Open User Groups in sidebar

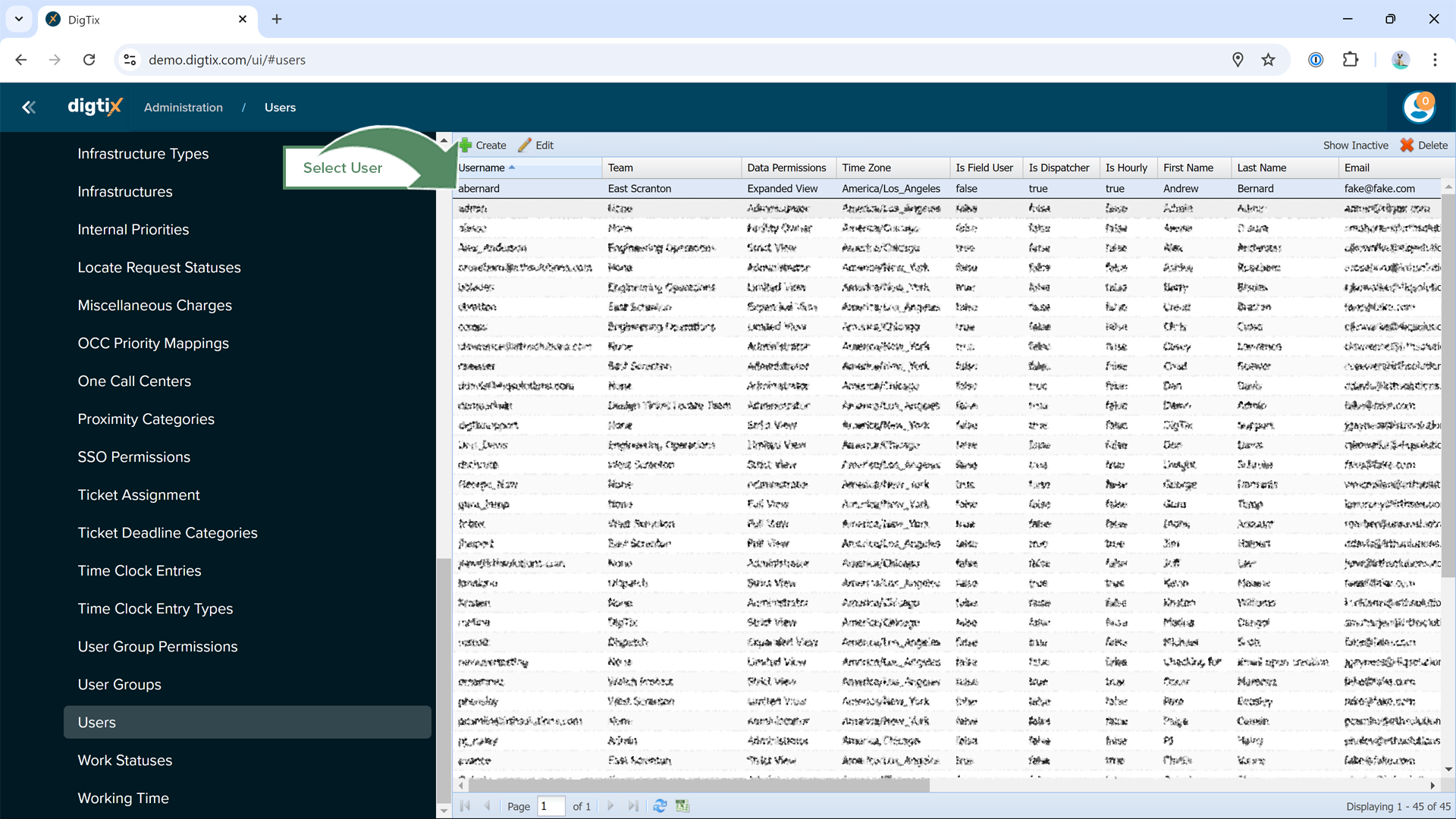(119, 684)
